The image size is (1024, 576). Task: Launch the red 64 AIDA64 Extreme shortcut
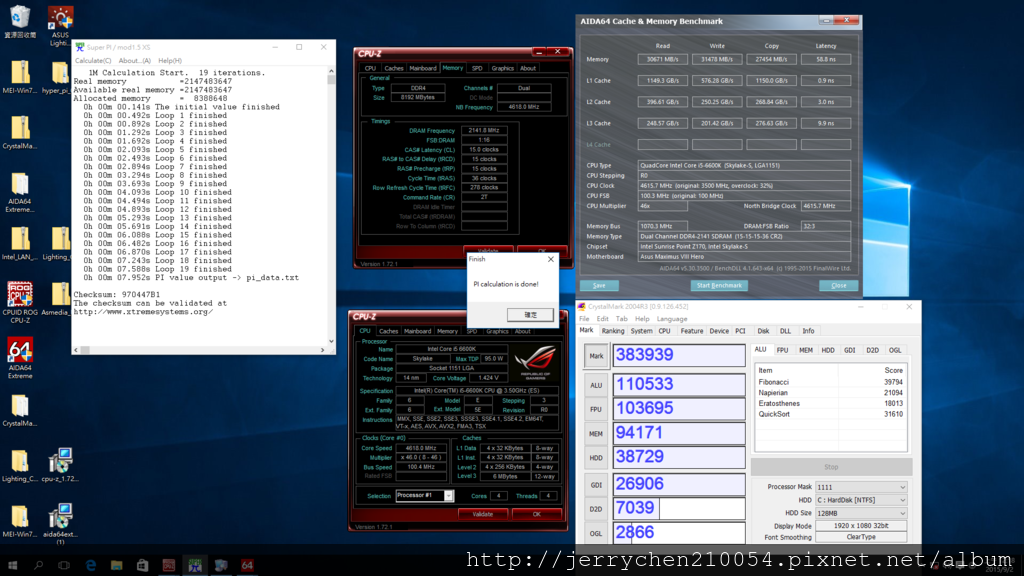pyautogui.click(x=20, y=357)
